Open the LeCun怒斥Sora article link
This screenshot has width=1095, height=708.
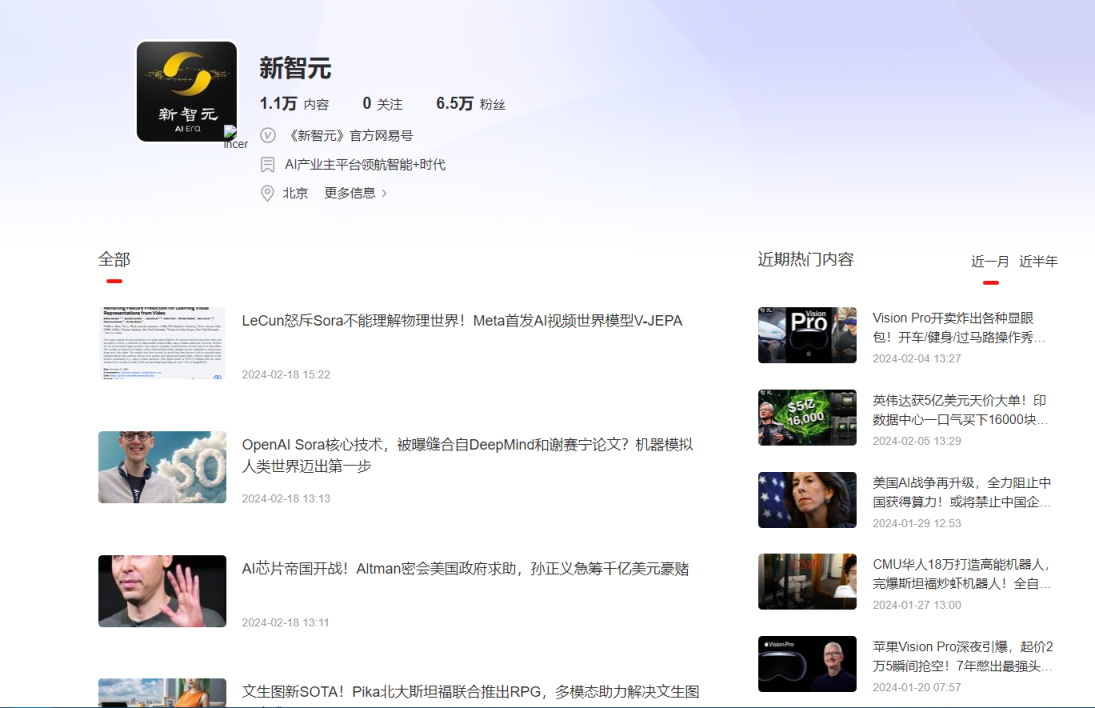click(x=461, y=320)
